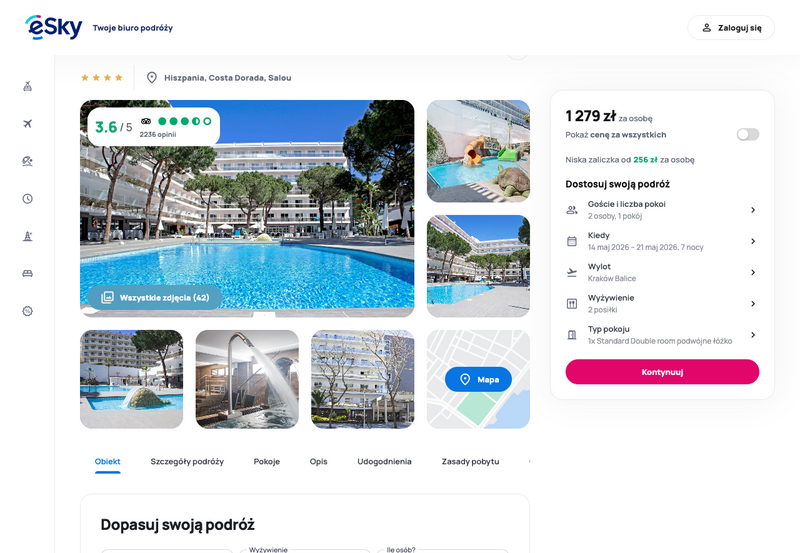The height and width of the screenshot is (553, 800).
Task: Expand Goście i liczba pokoi option
Action: [662, 210]
